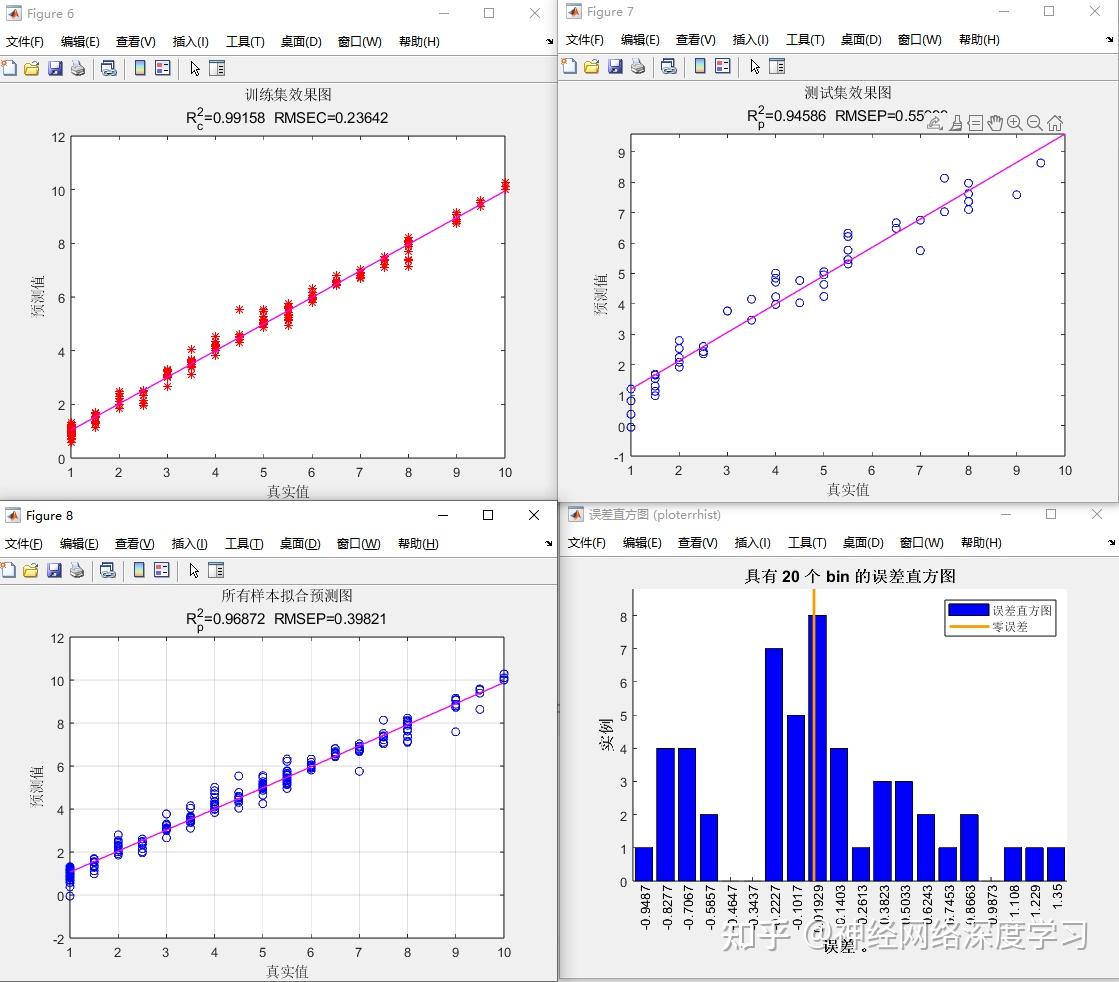Restore default view with the home icon

tap(1056, 122)
